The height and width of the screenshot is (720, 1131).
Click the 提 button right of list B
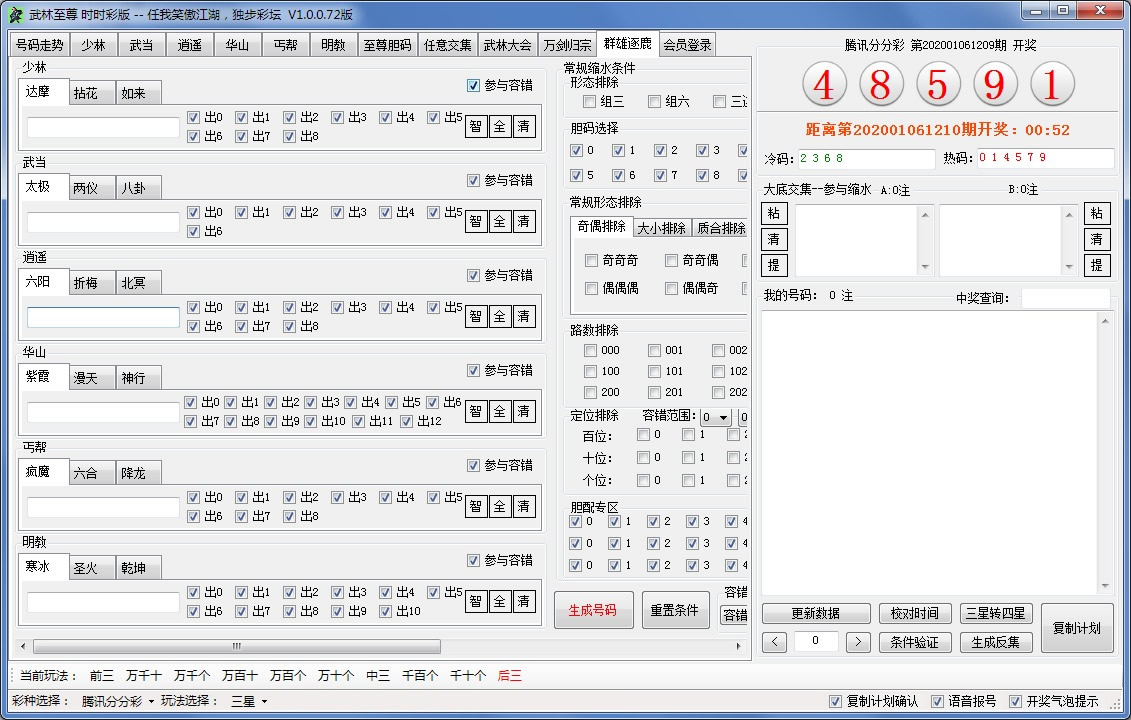pos(1097,266)
